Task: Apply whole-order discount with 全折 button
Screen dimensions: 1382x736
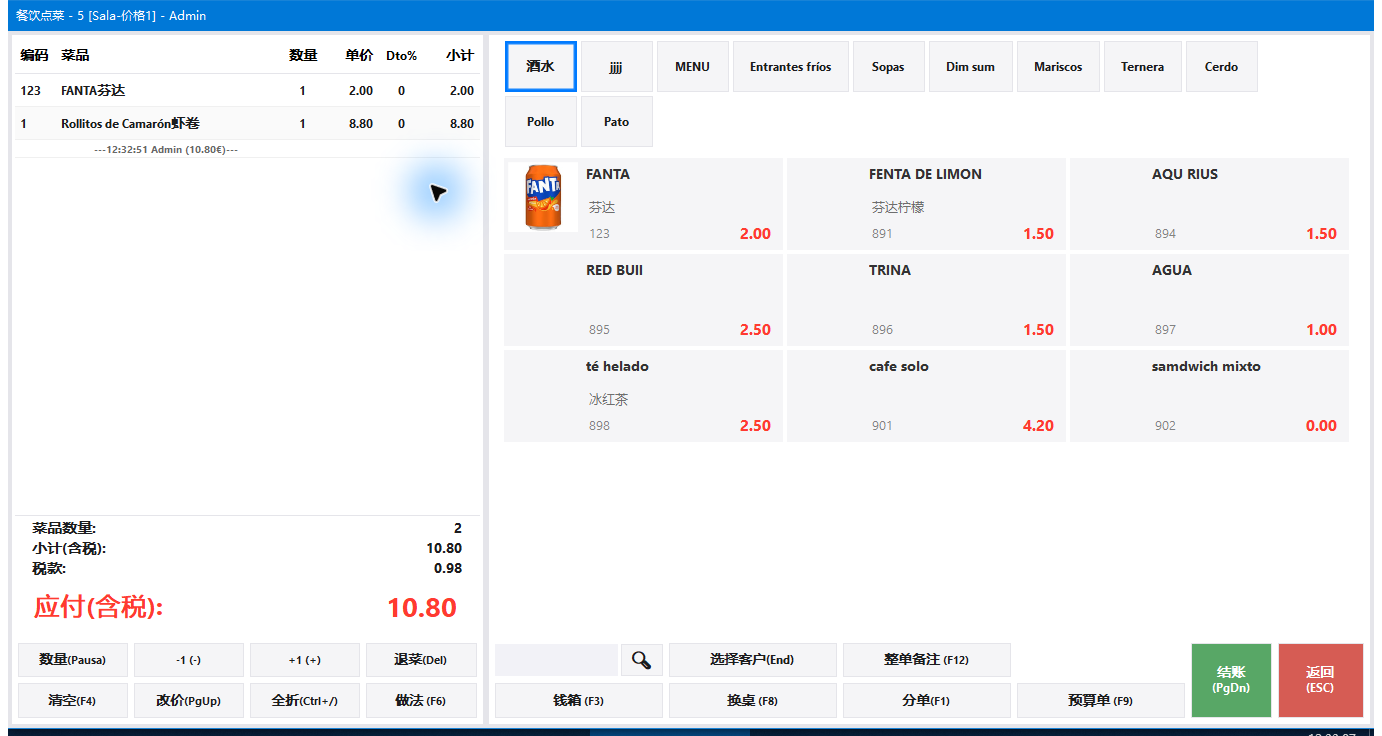Action: 305,701
